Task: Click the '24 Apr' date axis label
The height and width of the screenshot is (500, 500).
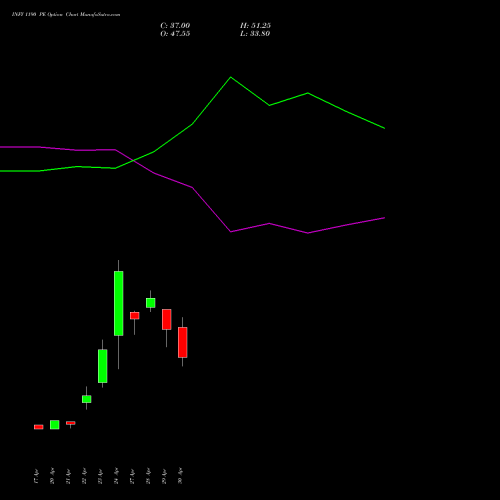Action: (x=116, y=476)
